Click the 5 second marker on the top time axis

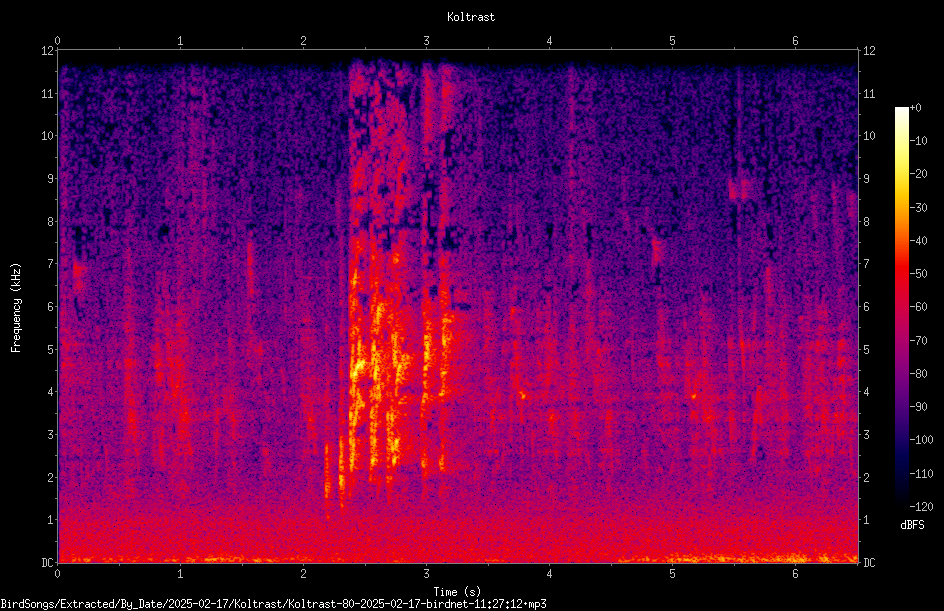point(672,41)
